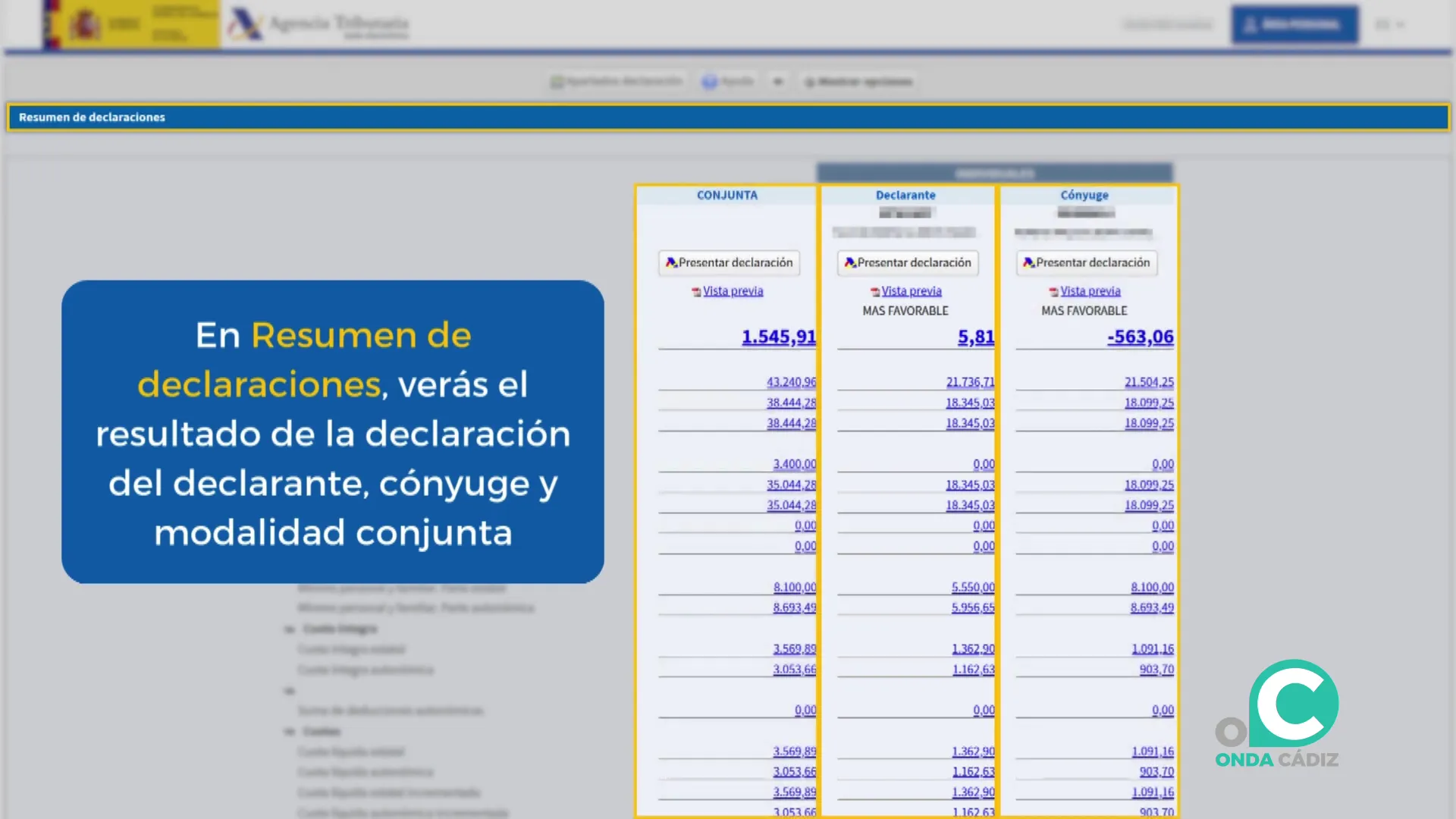The image size is (1456, 819).
Task: Open the ES language dropdown
Action: [x=1390, y=24]
